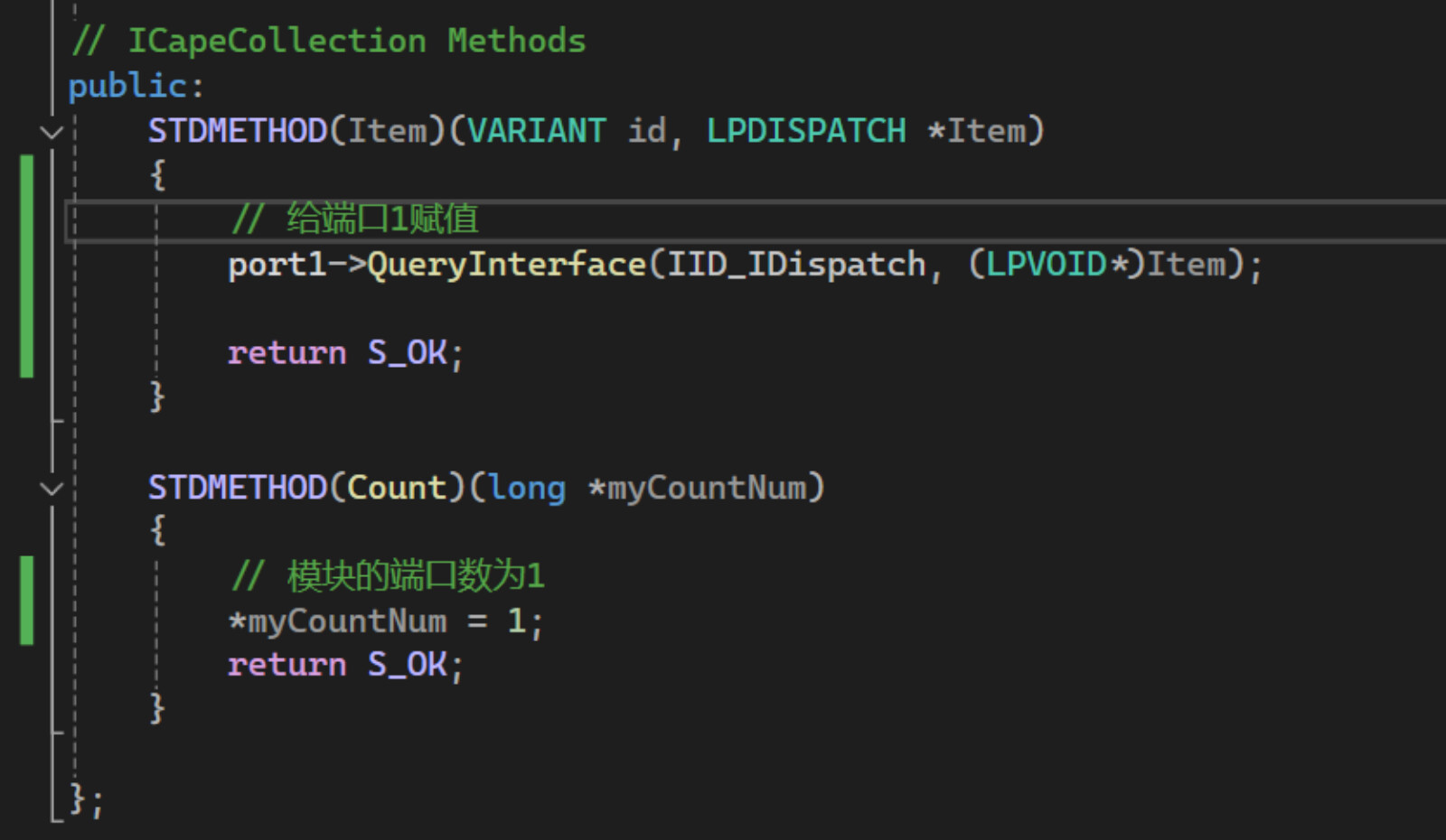Click the QueryInterface method call

click(x=507, y=265)
